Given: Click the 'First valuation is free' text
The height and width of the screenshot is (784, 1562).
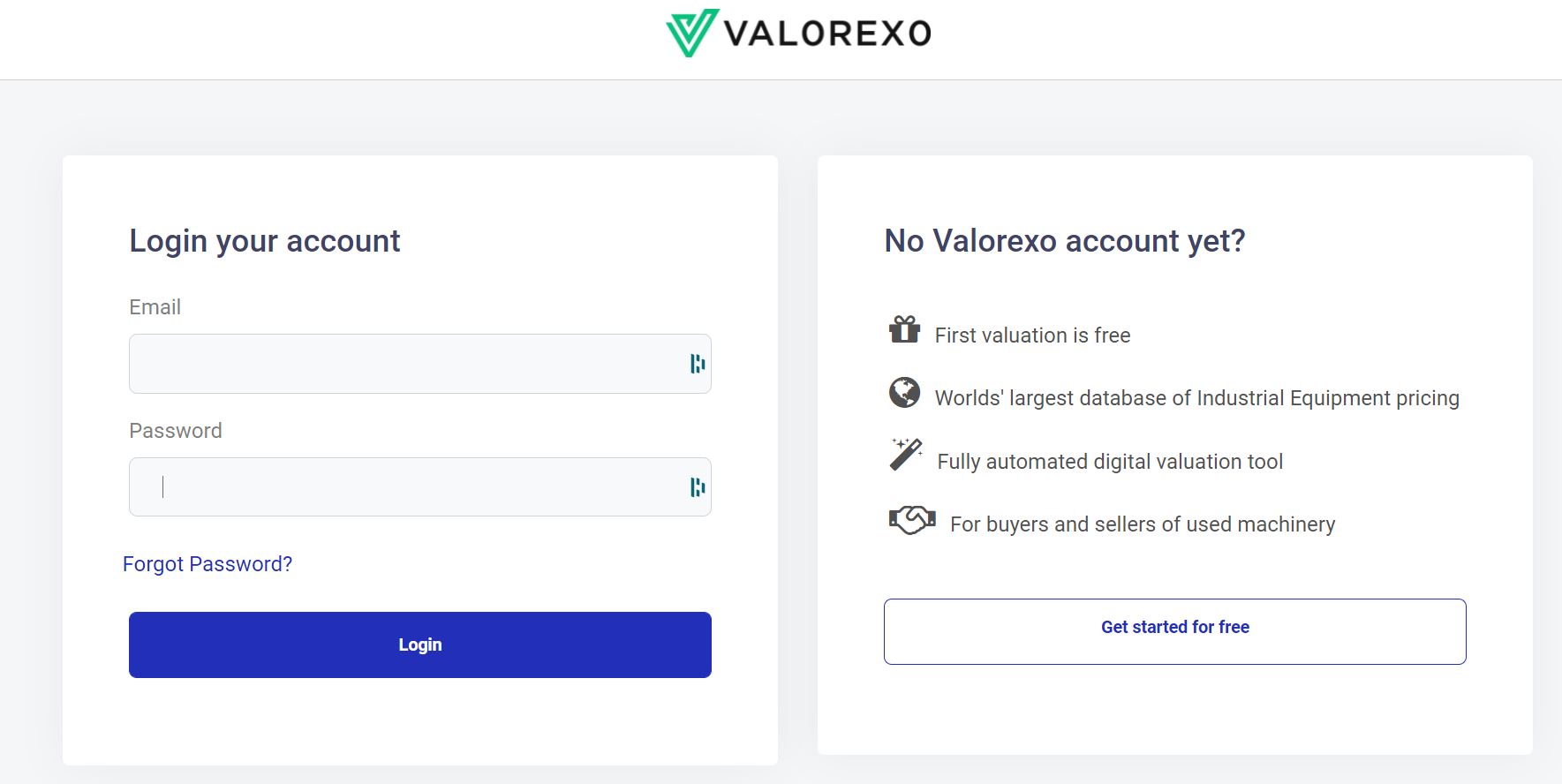Looking at the screenshot, I should point(1032,335).
